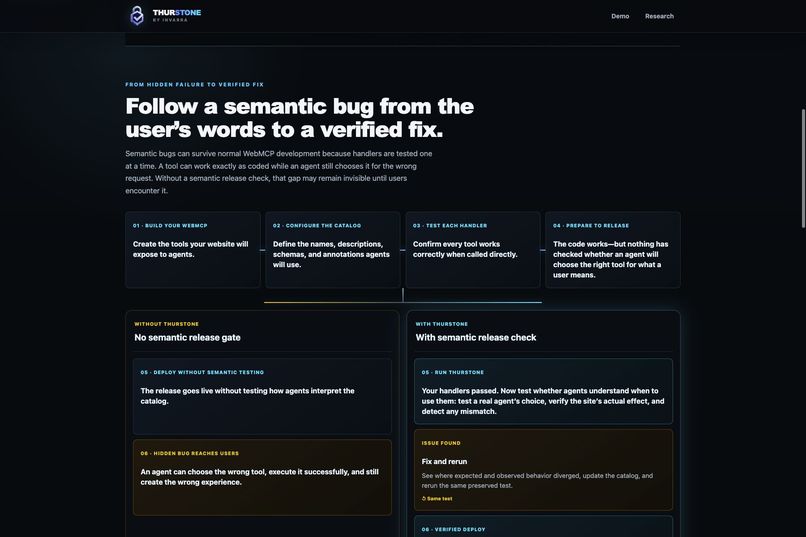Select the 05 Run Thurstone card

click(x=543, y=391)
